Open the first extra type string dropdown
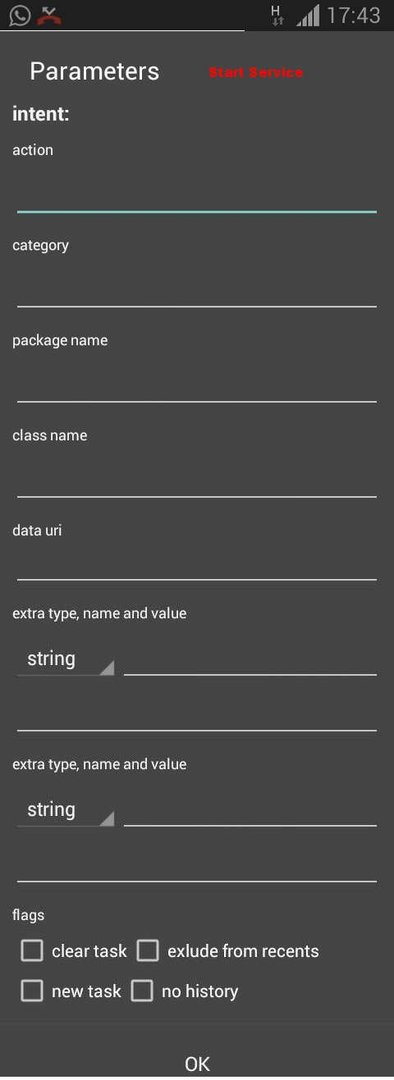The width and height of the screenshot is (394, 1080). [65, 659]
